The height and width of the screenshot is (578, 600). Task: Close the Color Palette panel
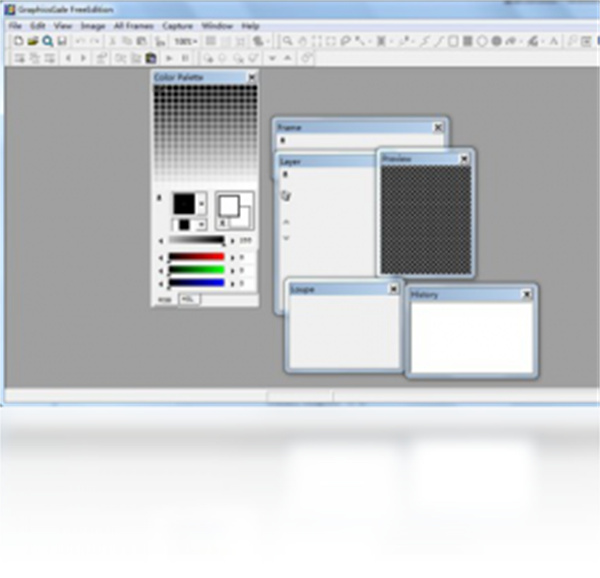point(252,78)
